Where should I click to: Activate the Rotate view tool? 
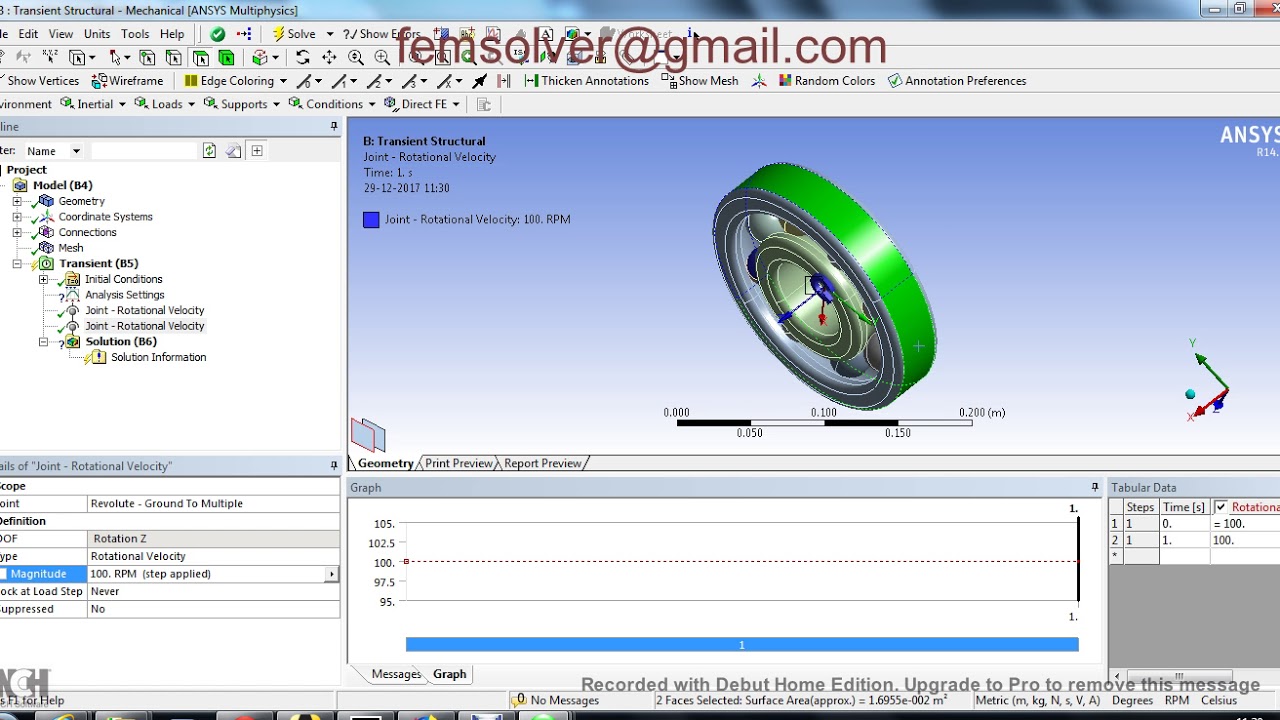pyautogui.click(x=303, y=58)
